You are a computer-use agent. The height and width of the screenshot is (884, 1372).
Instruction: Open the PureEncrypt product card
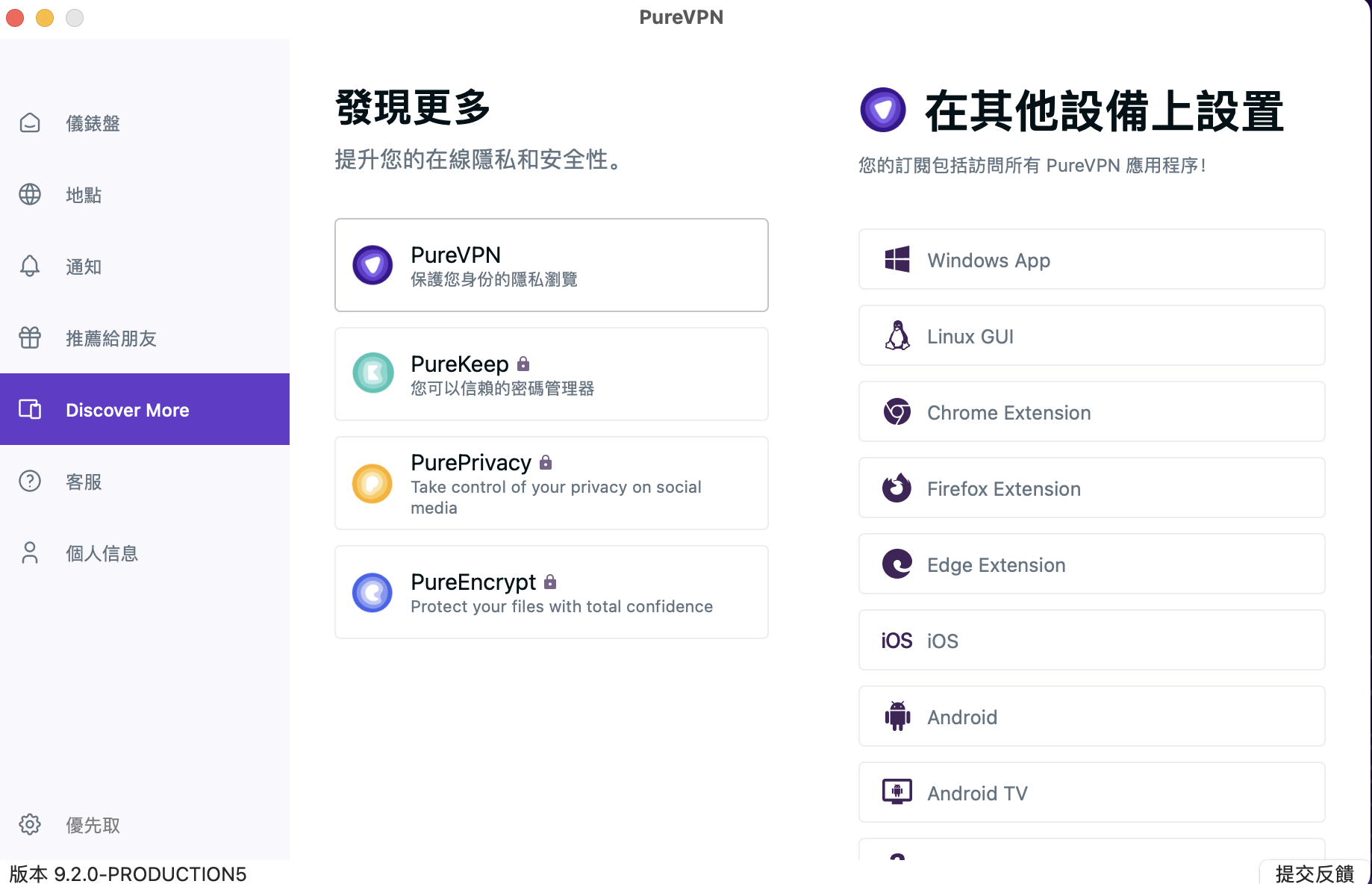pyautogui.click(x=552, y=592)
